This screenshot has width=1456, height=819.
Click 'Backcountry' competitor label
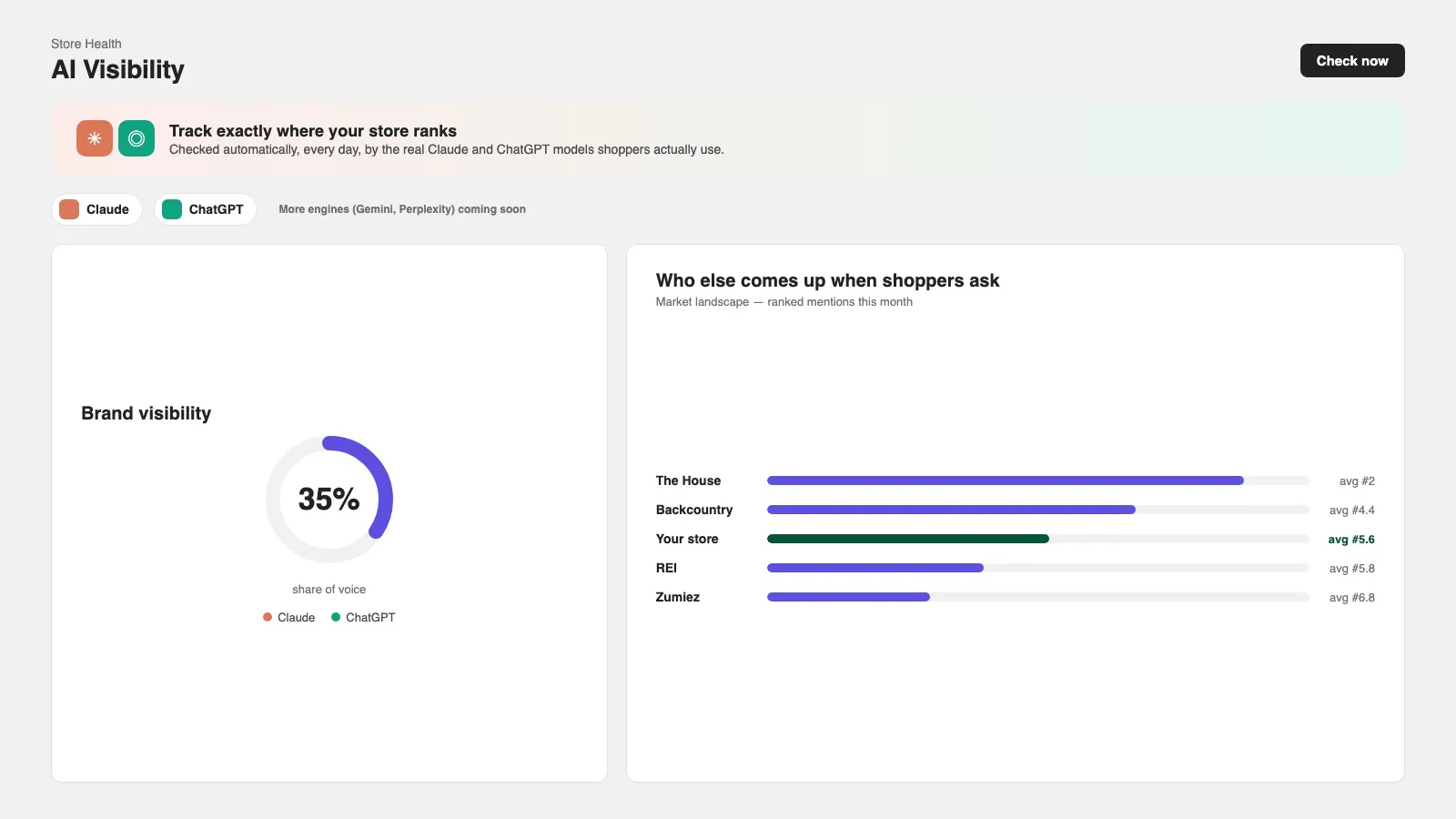pos(694,510)
